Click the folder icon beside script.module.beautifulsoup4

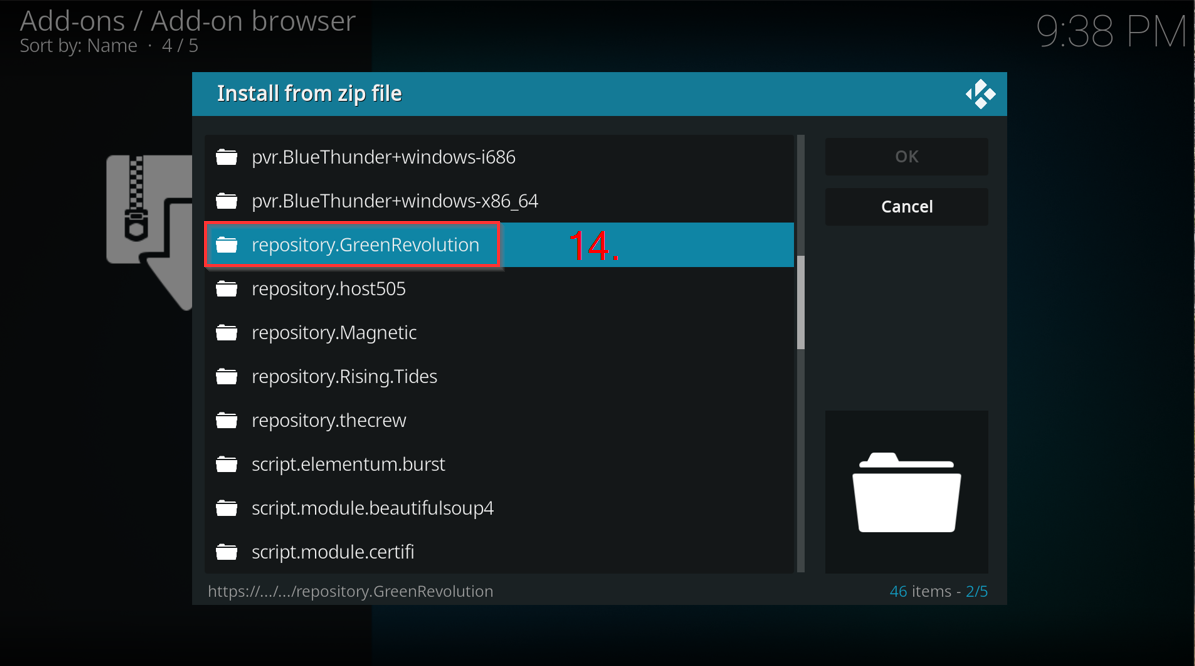226,508
